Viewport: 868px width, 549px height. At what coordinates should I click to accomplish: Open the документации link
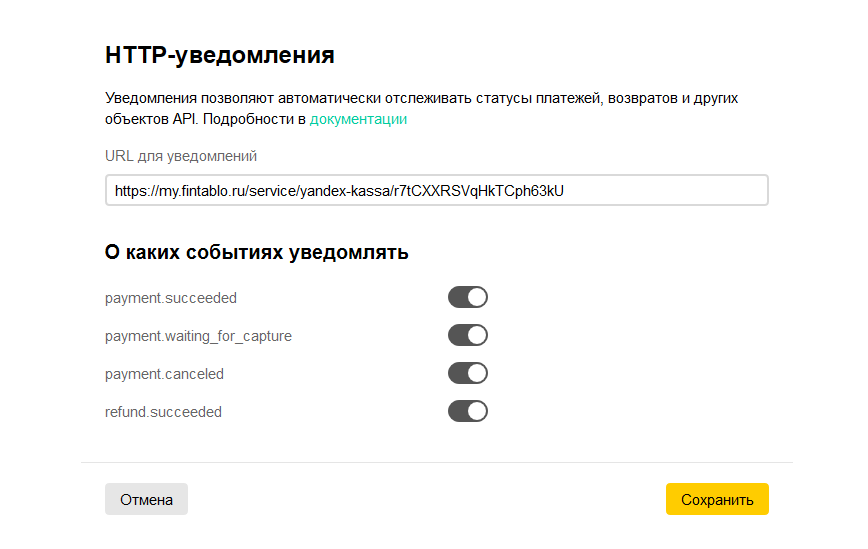click(x=358, y=119)
